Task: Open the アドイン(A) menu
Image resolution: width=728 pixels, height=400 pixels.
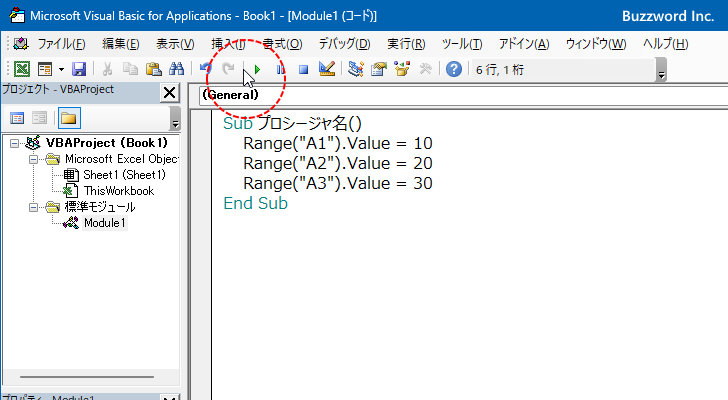Action: [x=524, y=44]
